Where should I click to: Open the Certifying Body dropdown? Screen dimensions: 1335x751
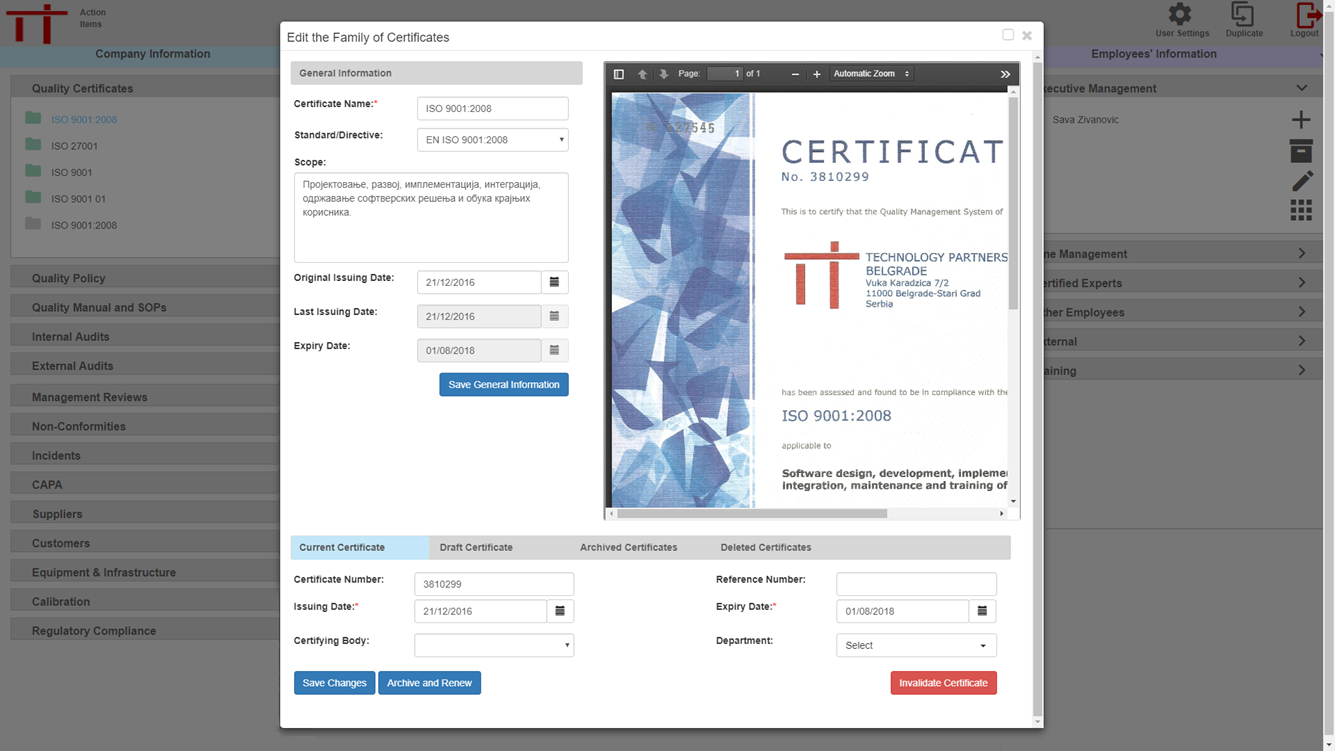494,645
